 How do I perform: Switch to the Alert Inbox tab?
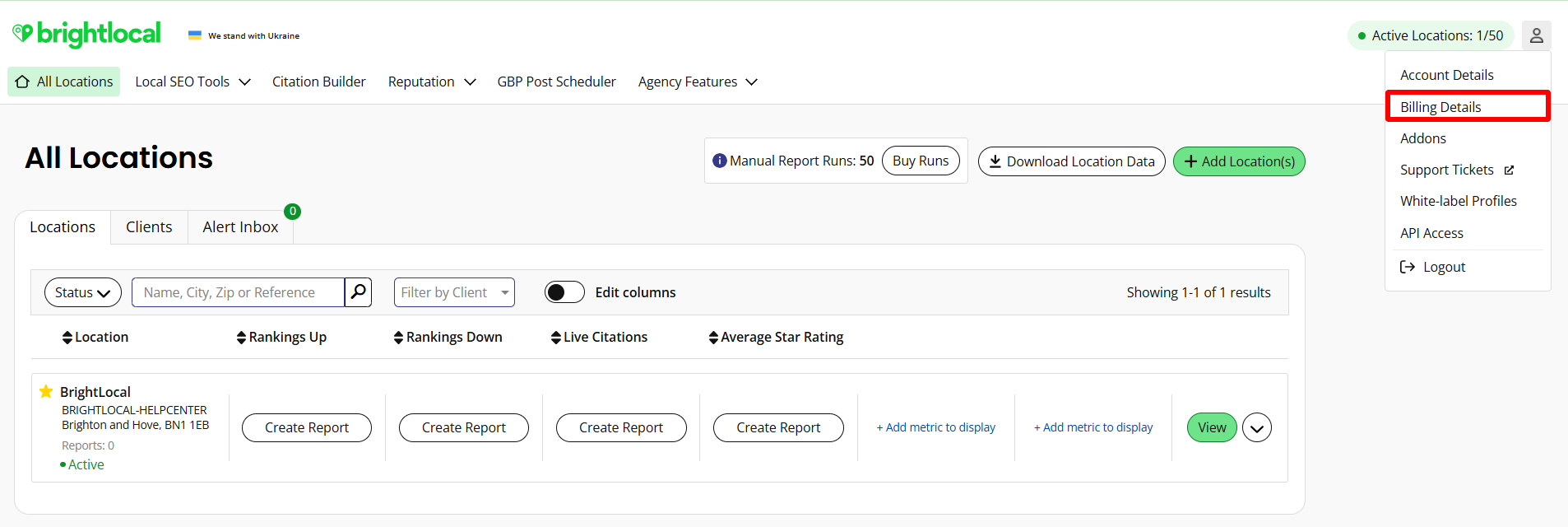tap(240, 226)
